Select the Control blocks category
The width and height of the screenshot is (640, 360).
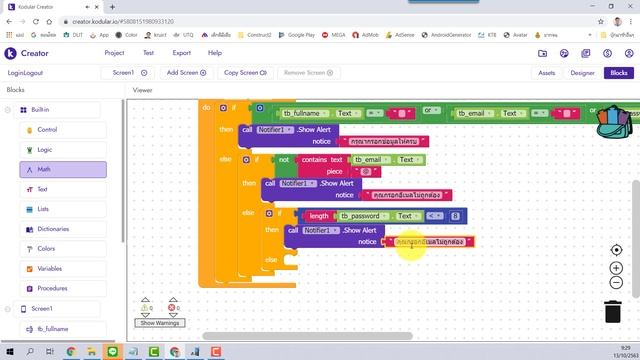[63, 130]
